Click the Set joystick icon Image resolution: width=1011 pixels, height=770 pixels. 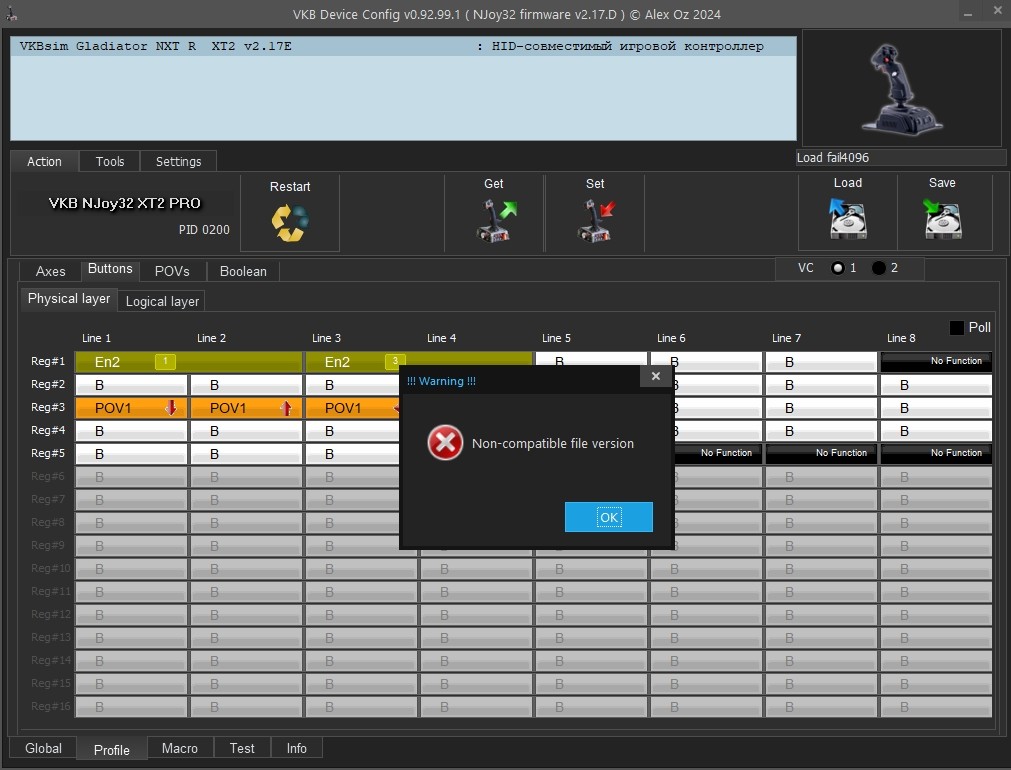pyautogui.click(x=596, y=221)
